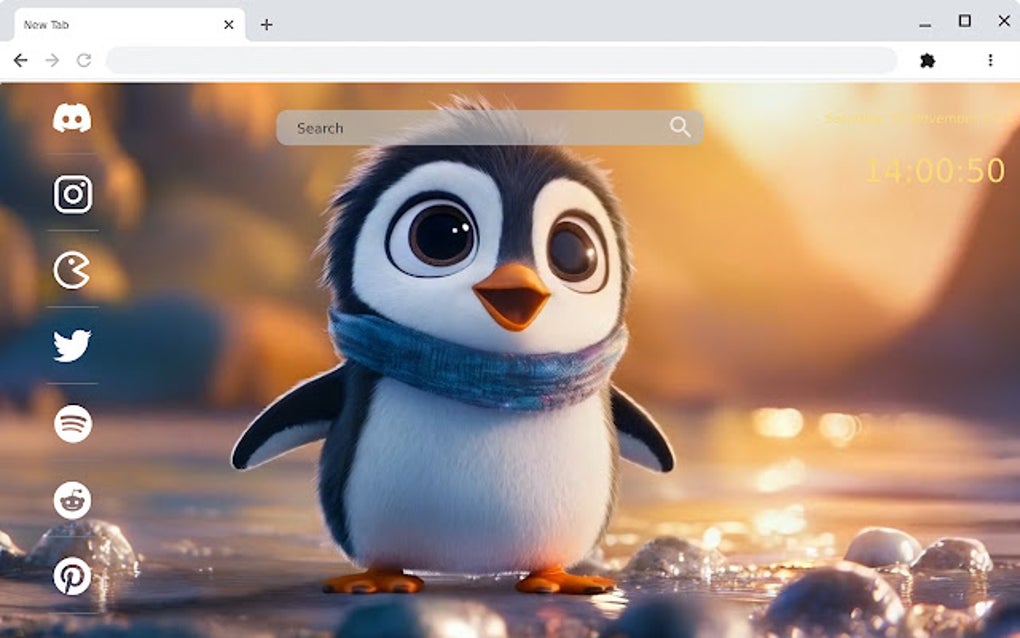Open the Spotify shortcut
1020x638 pixels.
coord(71,423)
